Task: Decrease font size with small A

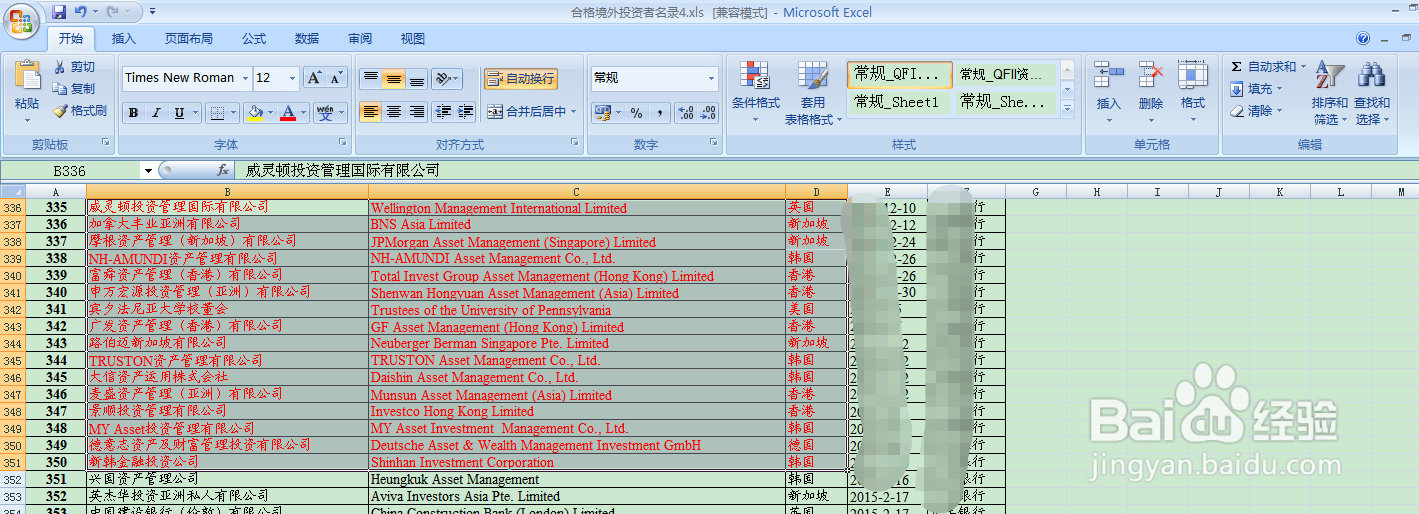Action: click(336, 78)
